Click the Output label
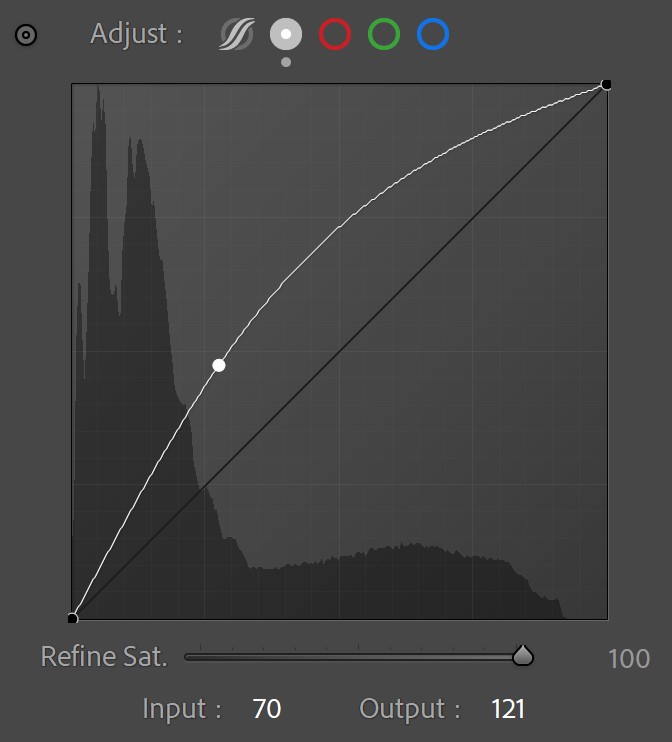The image size is (672, 742). [x=410, y=710]
